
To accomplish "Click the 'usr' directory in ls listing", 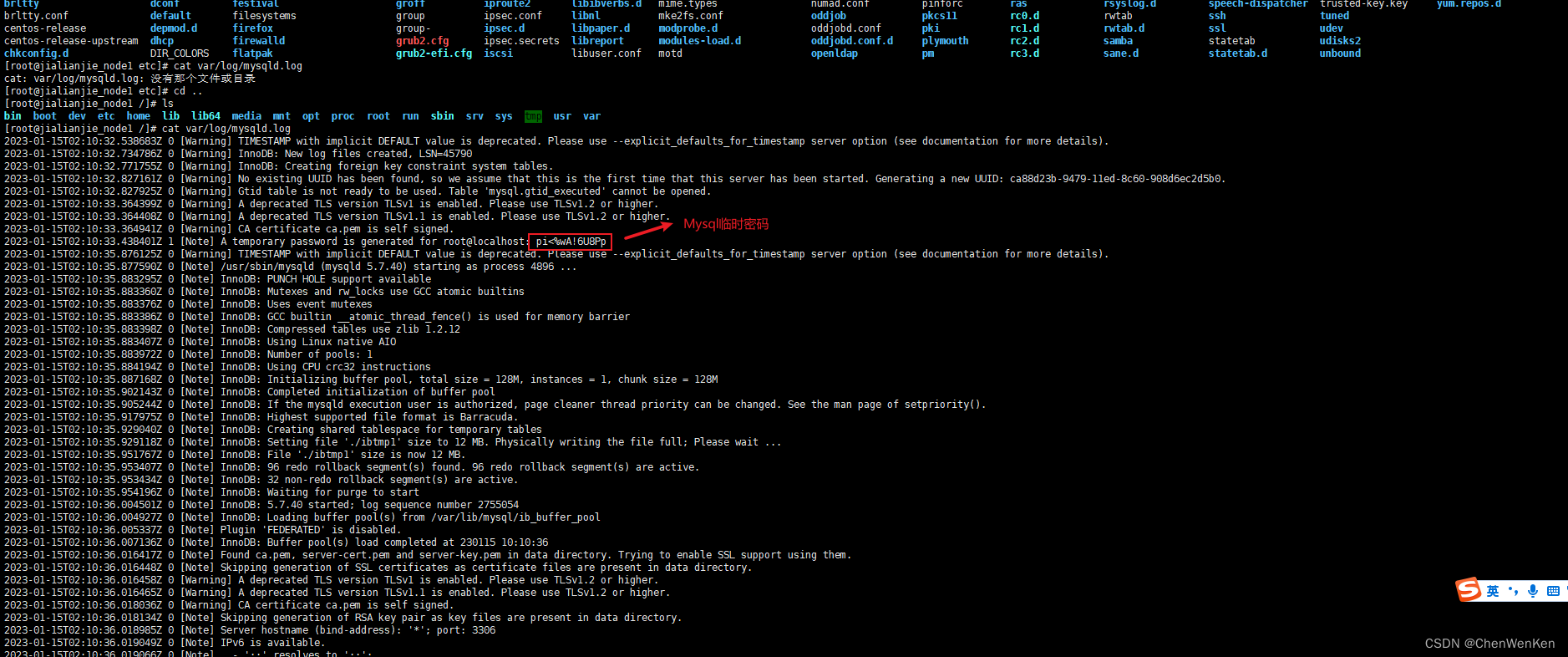I will pos(562,116).
